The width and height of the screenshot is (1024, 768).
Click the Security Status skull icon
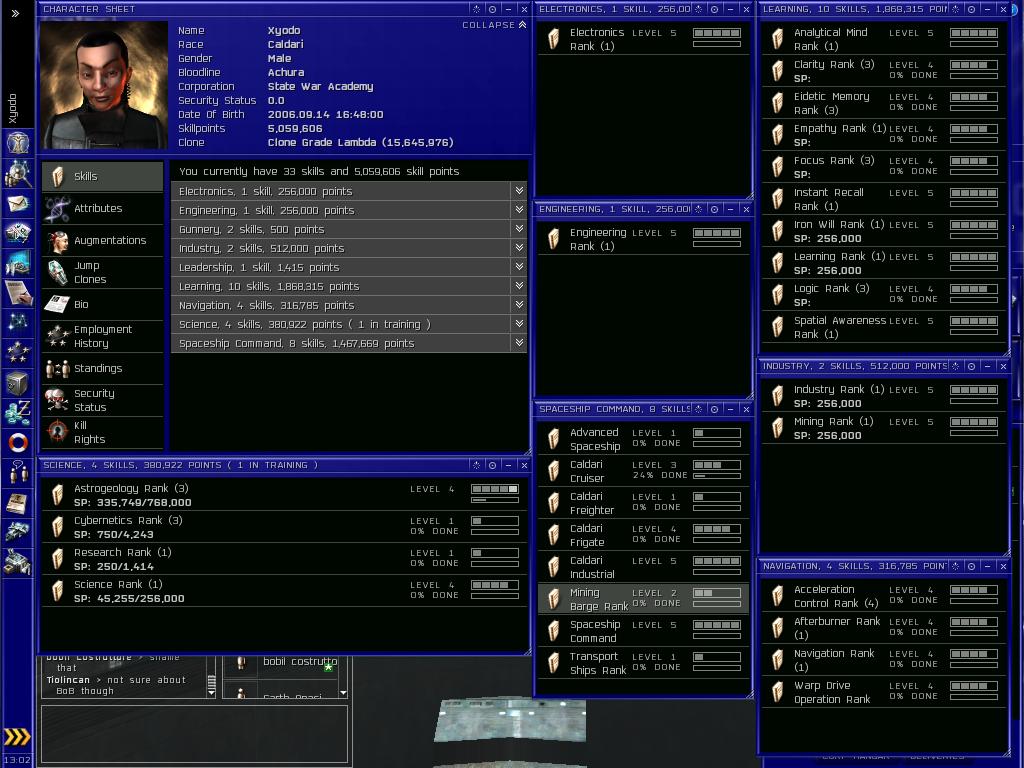[57, 400]
